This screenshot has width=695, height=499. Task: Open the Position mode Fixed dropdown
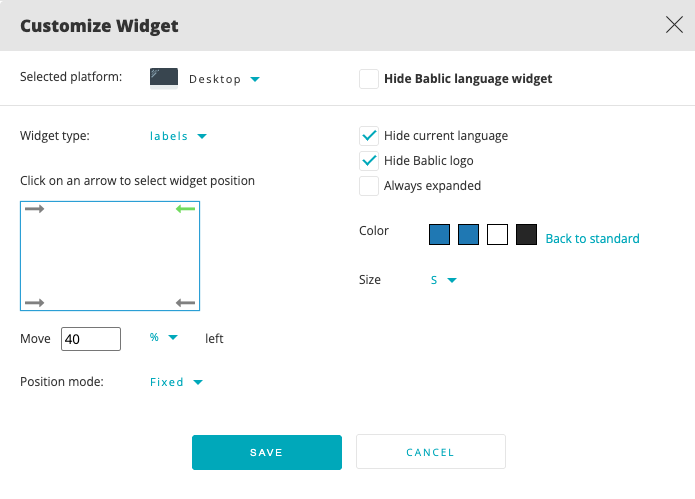(x=176, y=382)
